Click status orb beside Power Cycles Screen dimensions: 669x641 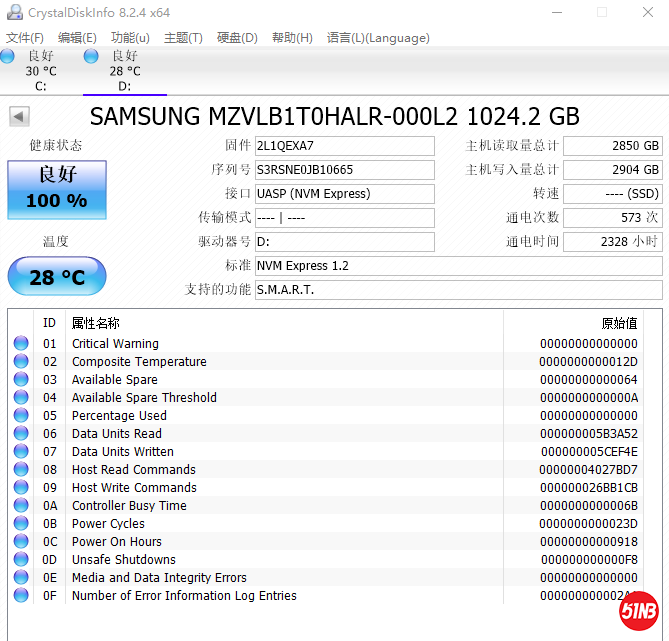coord(21,524)
